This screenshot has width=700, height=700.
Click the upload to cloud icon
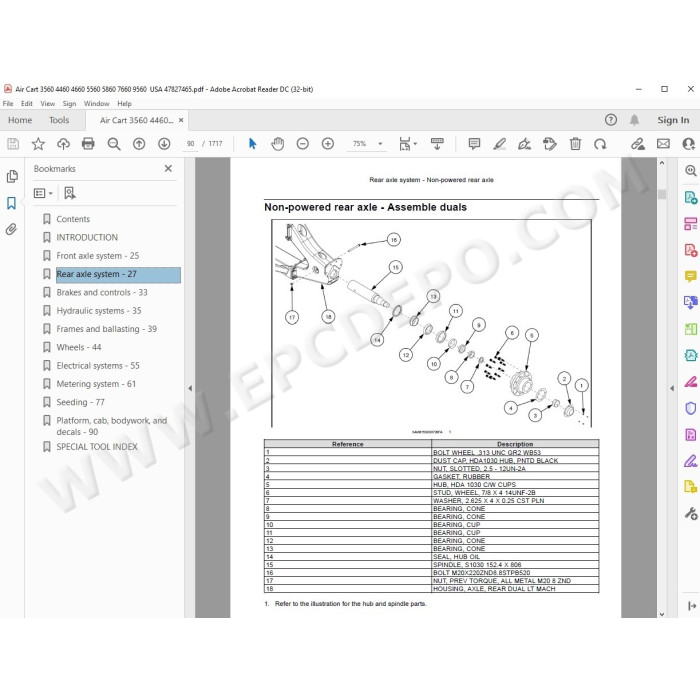[63, 144]
